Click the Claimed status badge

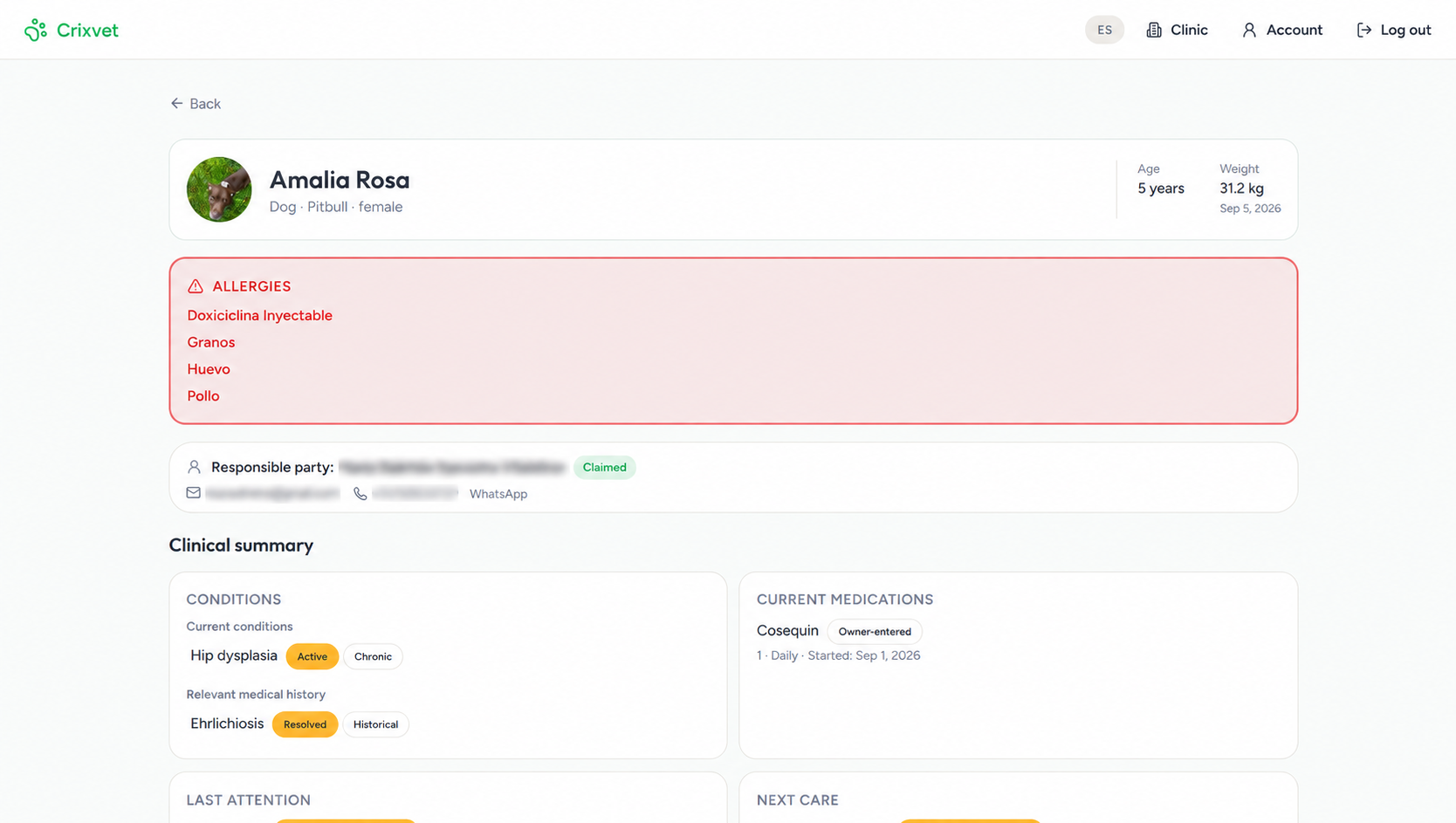click(x=605, y=468)
